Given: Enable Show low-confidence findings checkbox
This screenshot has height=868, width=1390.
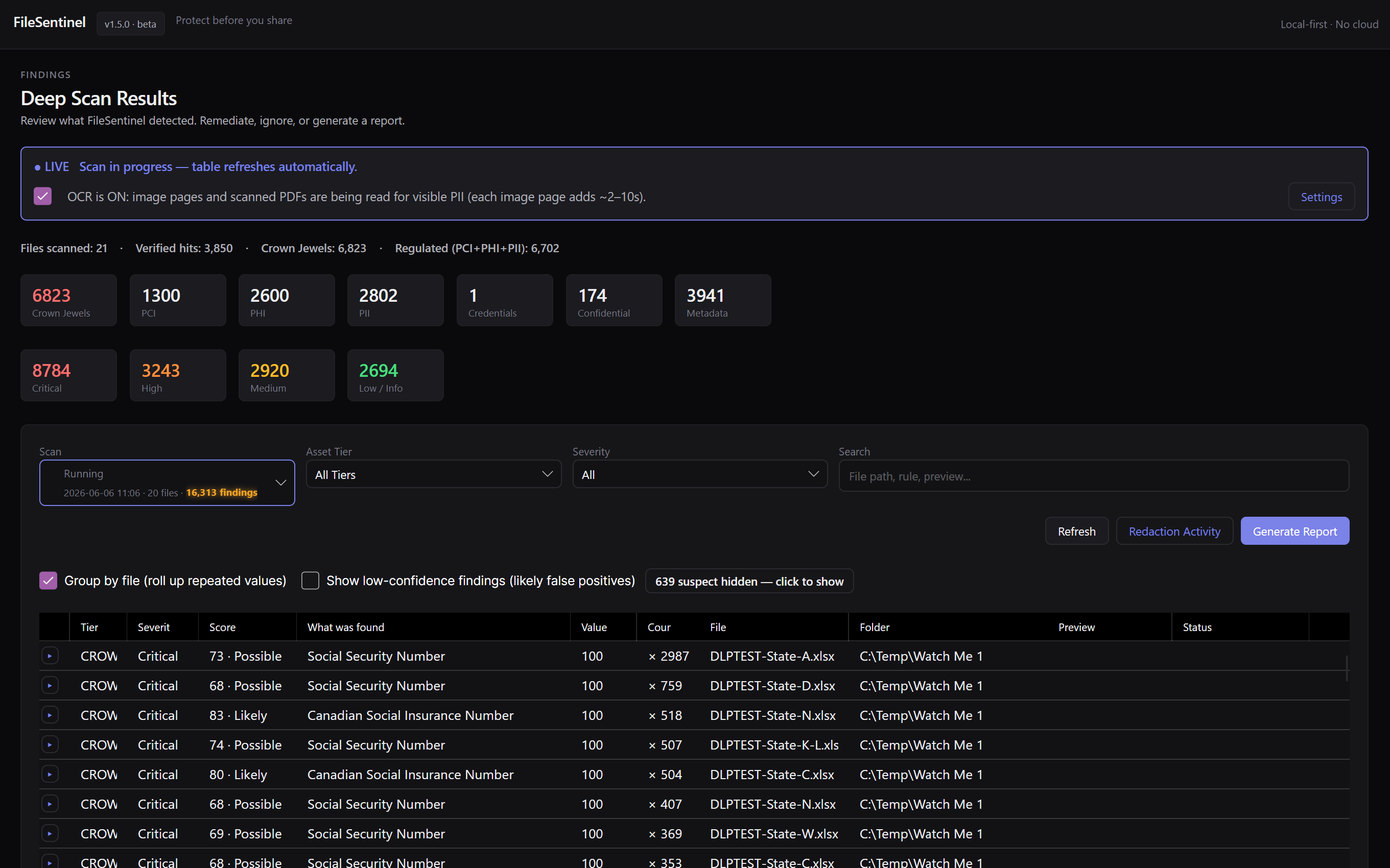Looking at the screenshot, I should (310, 581).
